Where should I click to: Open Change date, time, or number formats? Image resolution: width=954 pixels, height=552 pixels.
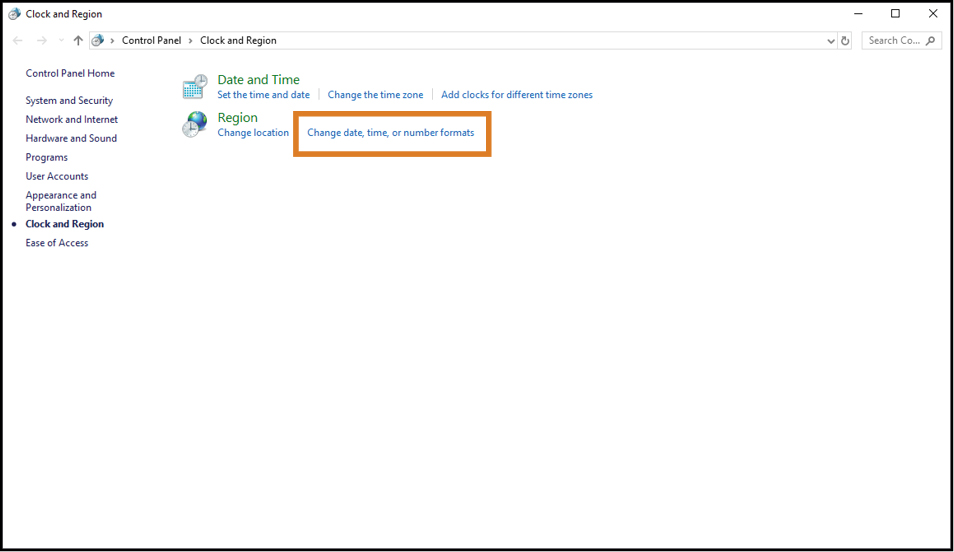391,133
